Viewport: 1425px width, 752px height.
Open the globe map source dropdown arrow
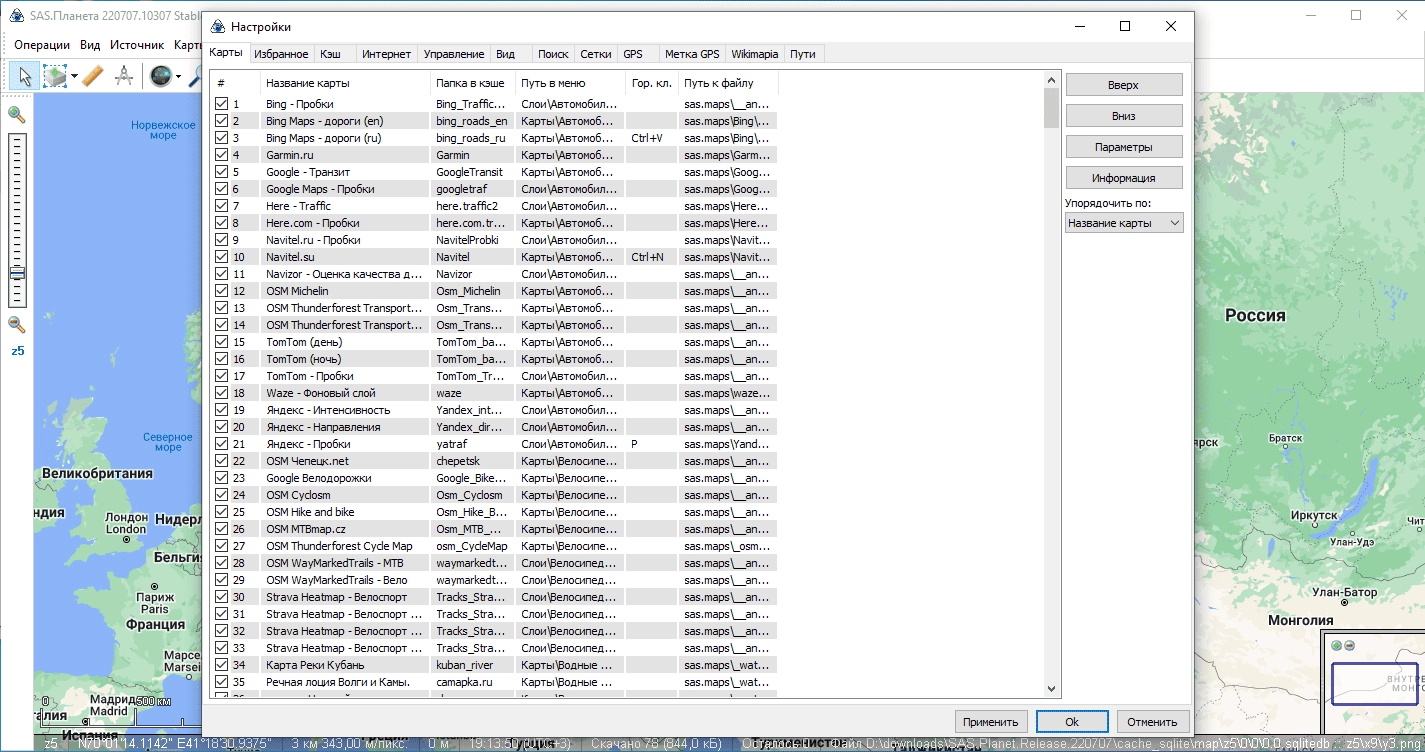[178, 76]
